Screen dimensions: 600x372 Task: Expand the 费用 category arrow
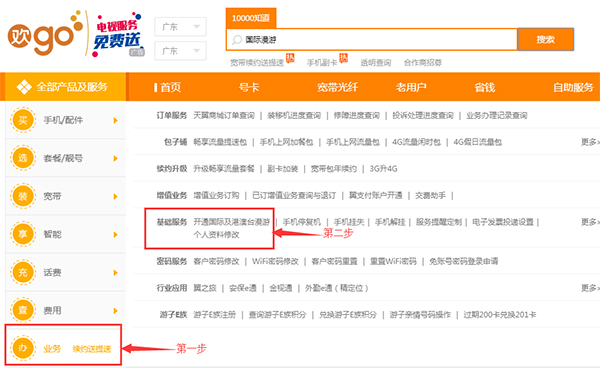click(x=116, y=311)
